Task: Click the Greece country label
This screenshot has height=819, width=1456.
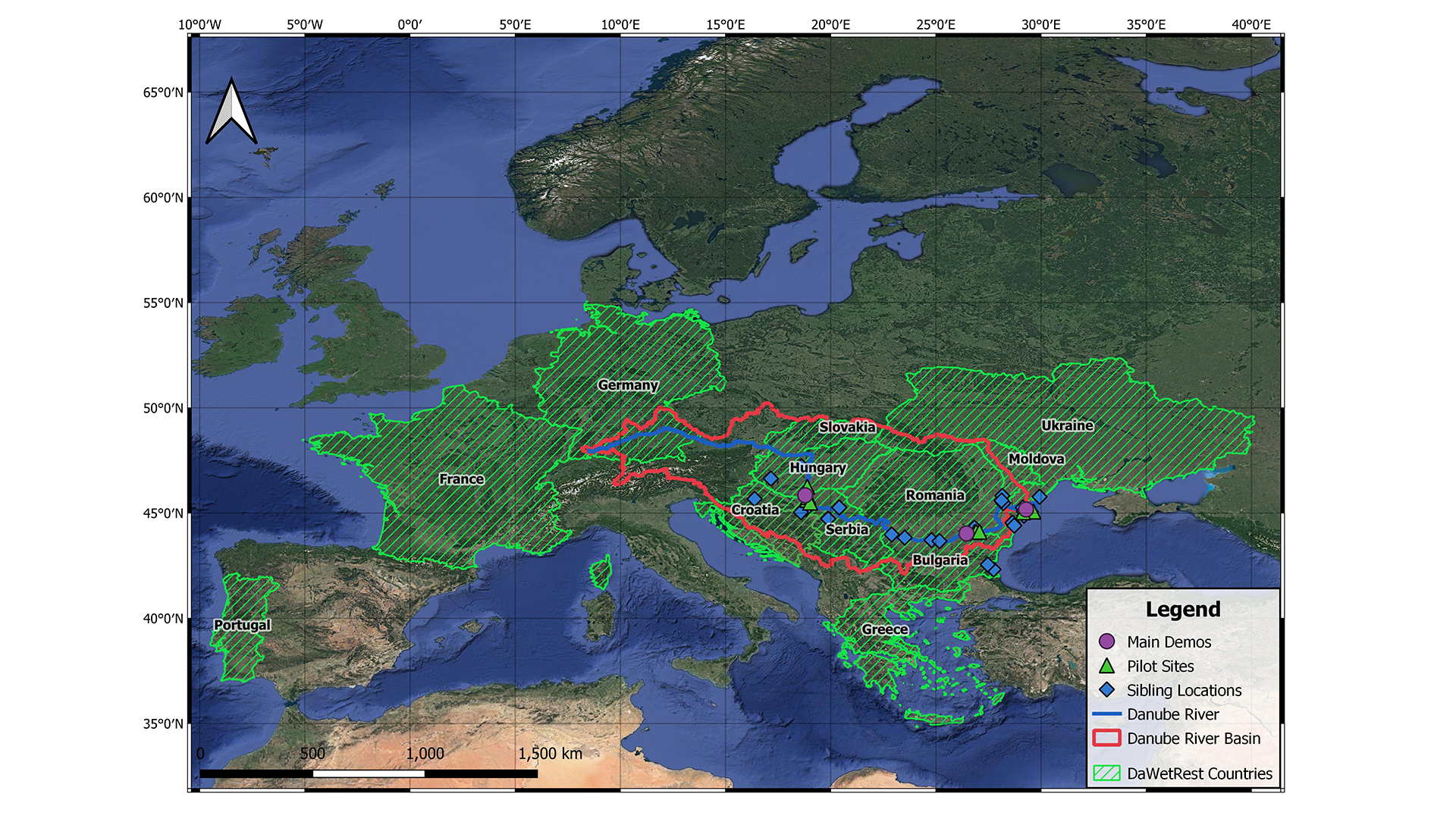Action: [884, 629]
